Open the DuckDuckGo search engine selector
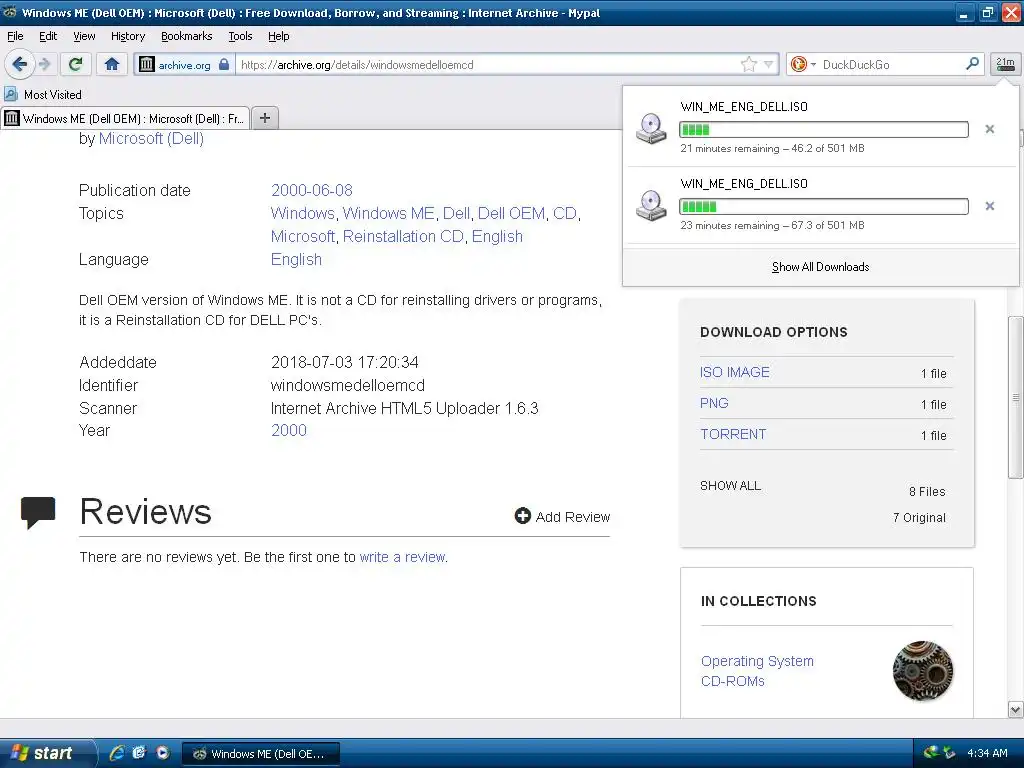Image resolution: width=1024 pixels, height=768 pixels. [x=803, y=64]
